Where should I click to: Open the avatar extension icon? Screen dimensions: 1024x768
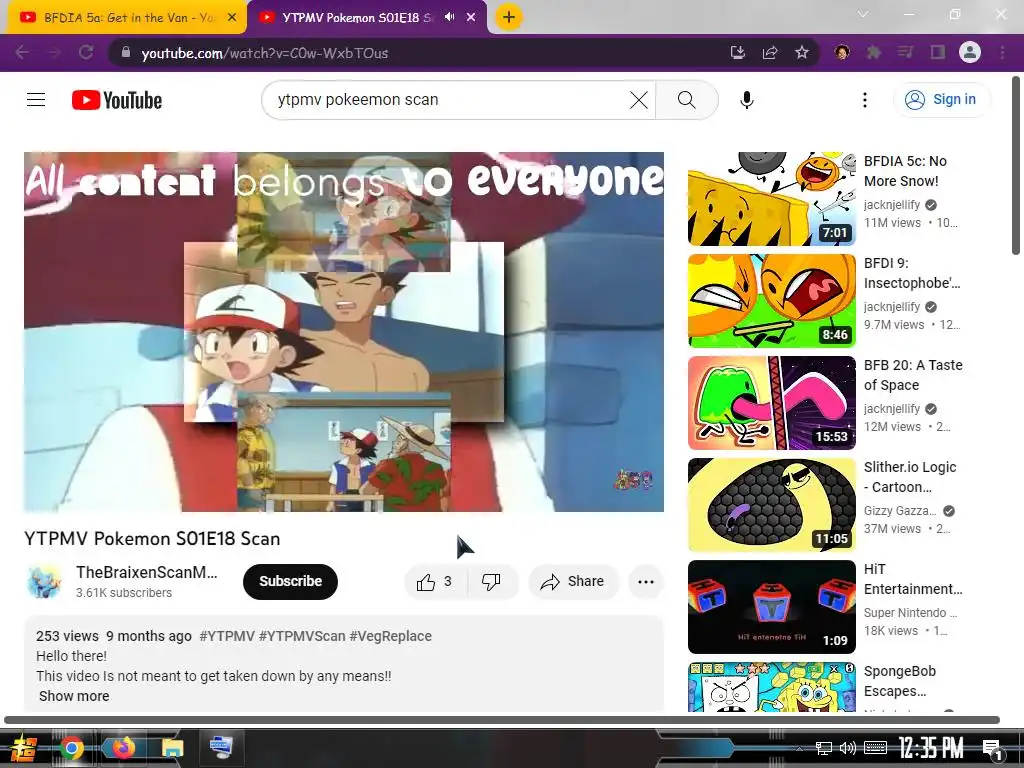click(842, 52)
